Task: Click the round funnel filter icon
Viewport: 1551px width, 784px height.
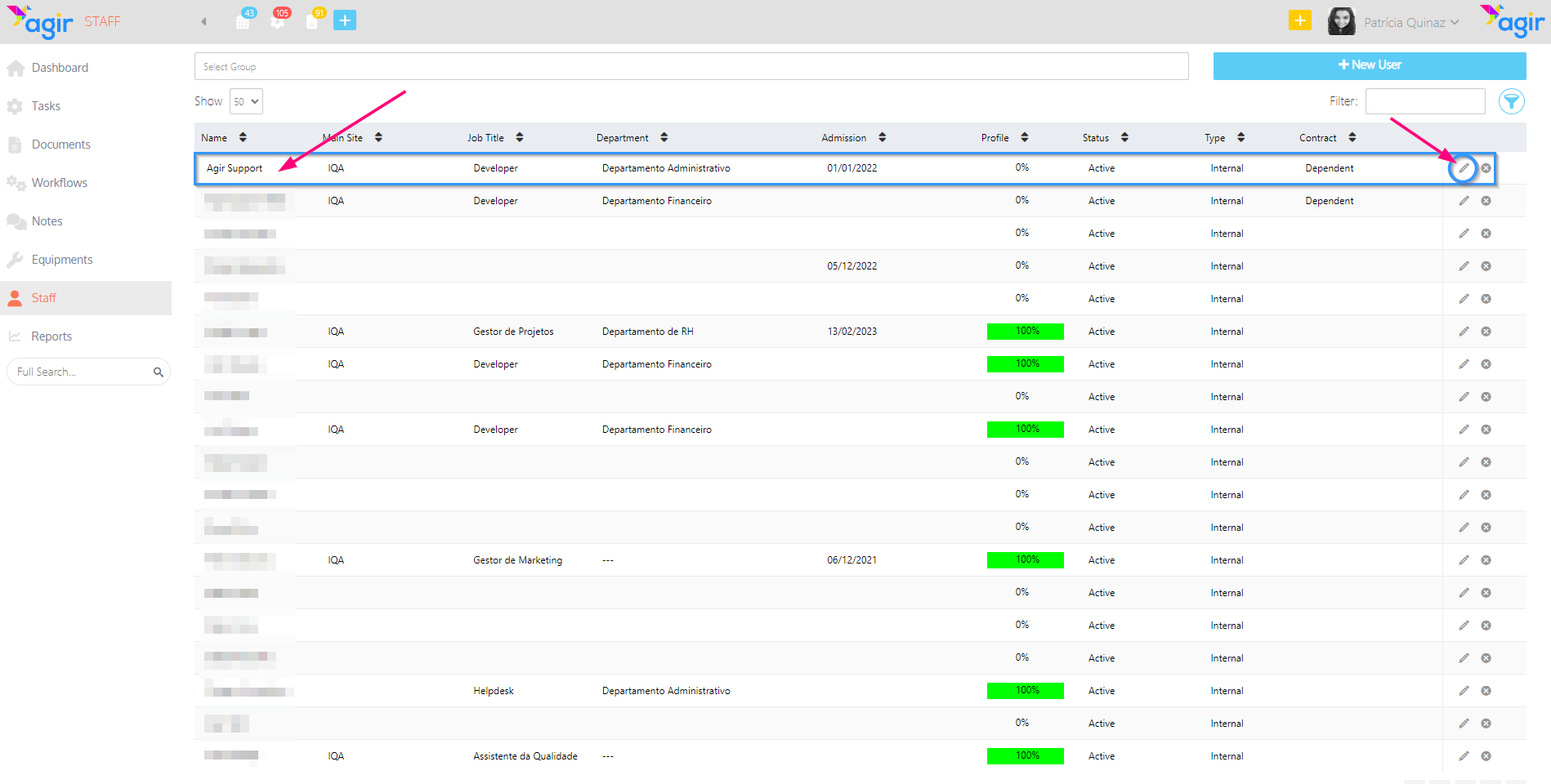Action: pyautogui.click(x=1512, y=101)
